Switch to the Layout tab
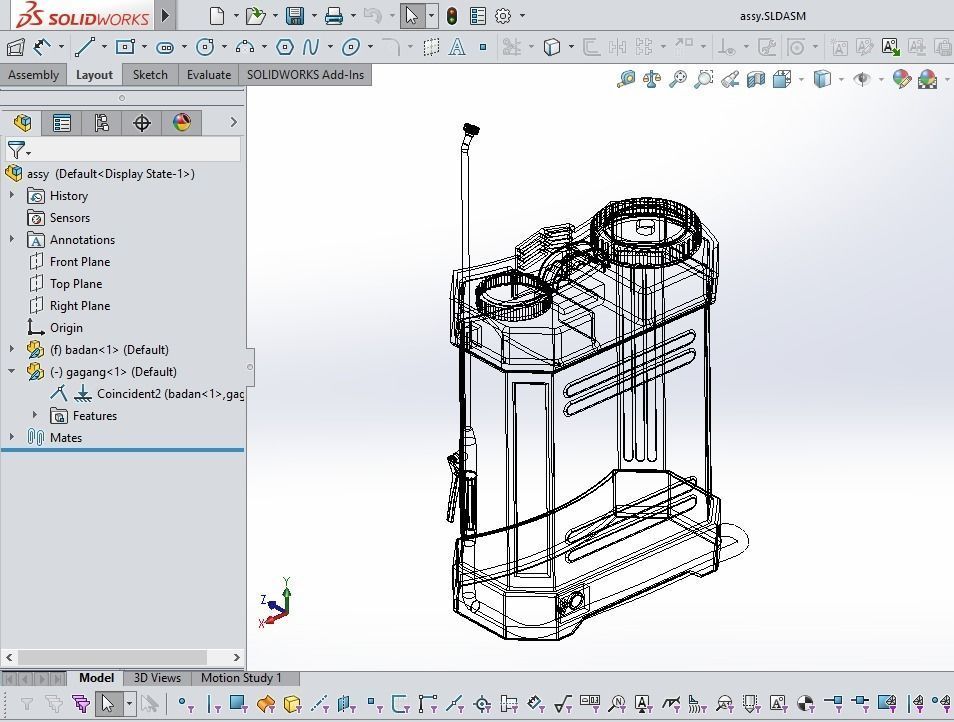The image size is (954, 722). coord(94,75)
